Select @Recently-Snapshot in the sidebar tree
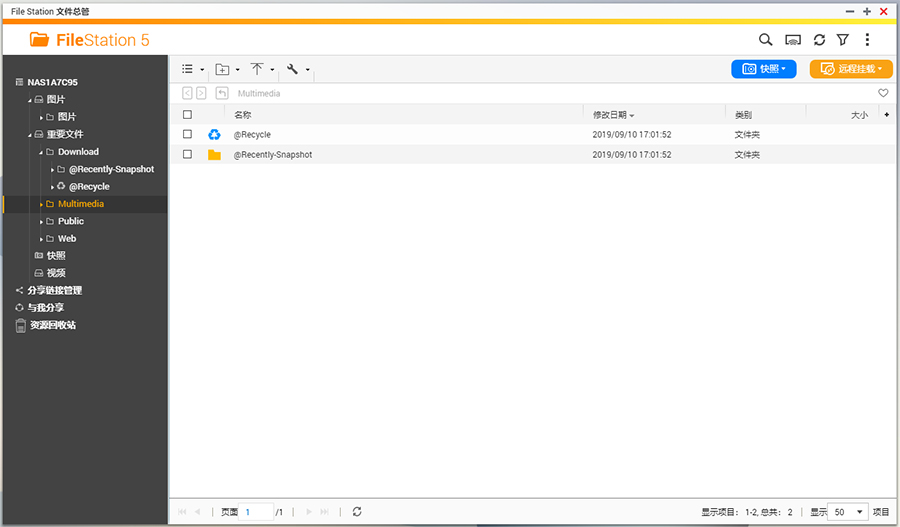This screenshot has width=900, height=527. pyautogui.click(x=111, y=169)
